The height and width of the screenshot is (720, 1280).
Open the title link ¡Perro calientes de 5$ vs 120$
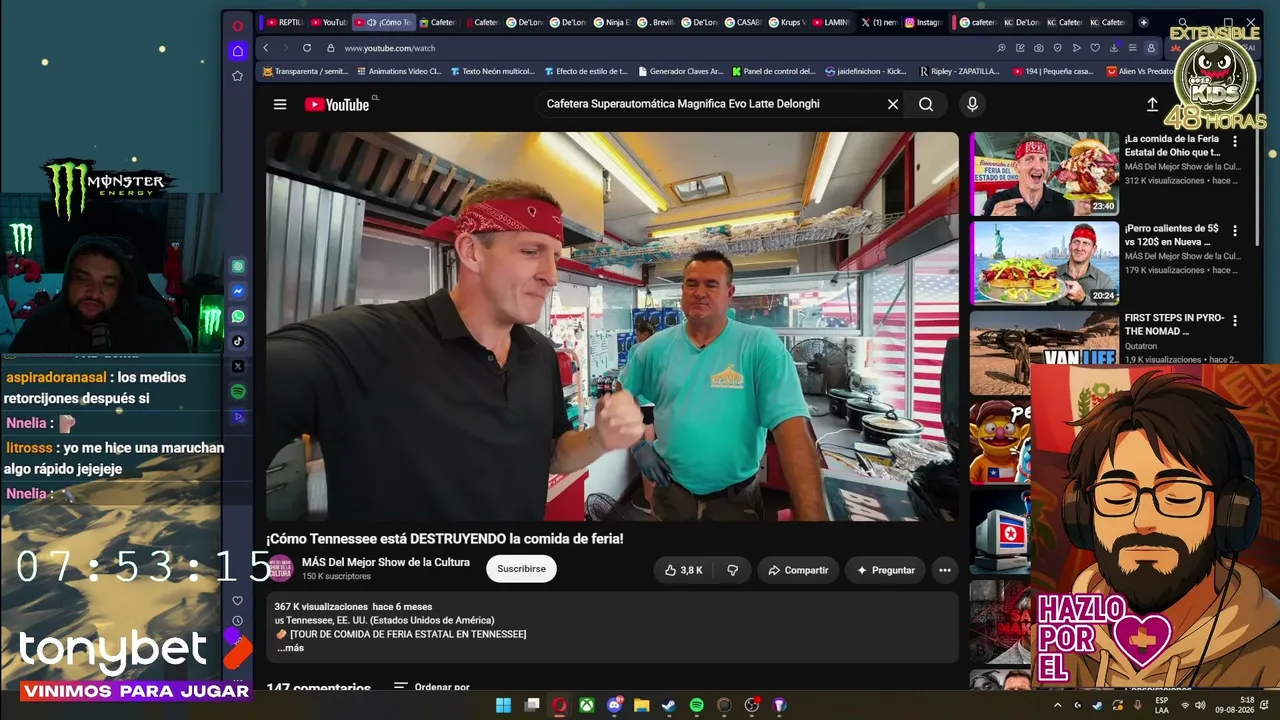(1172, 235)
